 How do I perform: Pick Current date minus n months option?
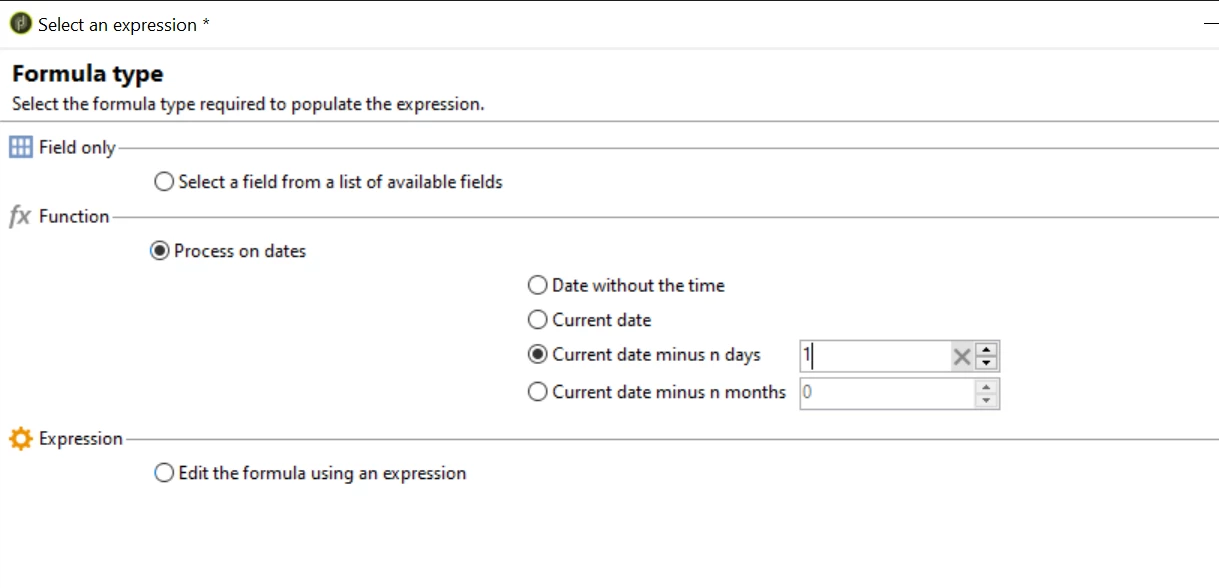coord(538,392)
